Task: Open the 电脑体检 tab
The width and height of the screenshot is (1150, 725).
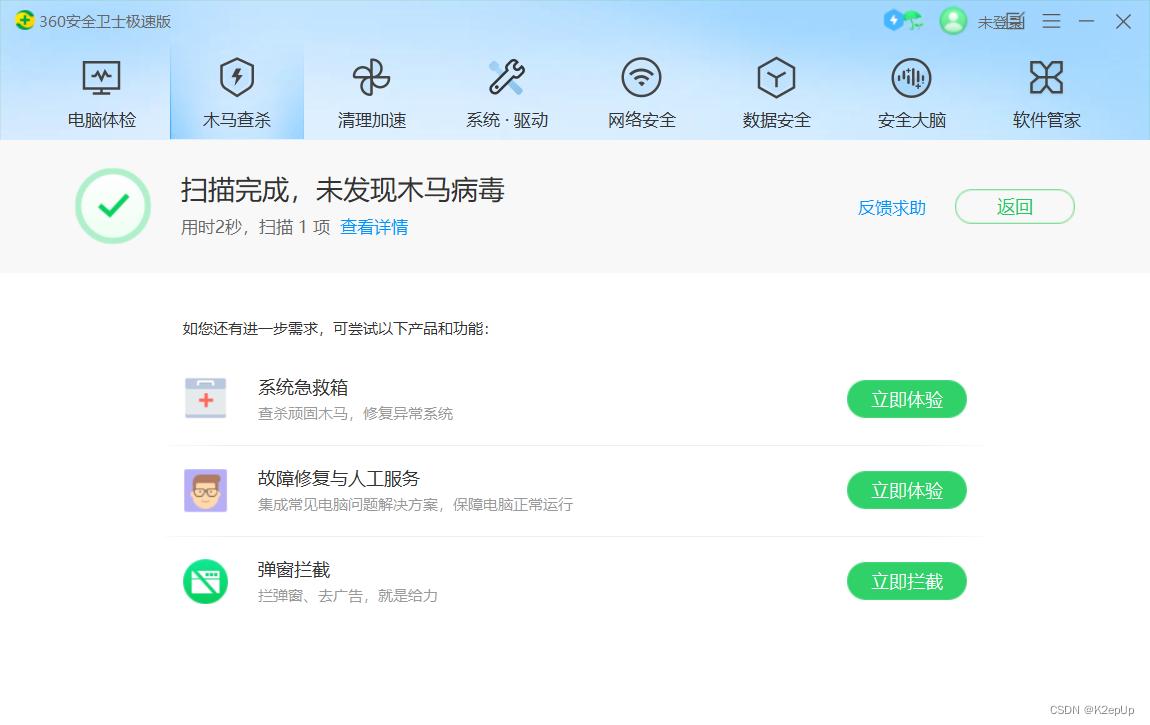Action: 101,94
